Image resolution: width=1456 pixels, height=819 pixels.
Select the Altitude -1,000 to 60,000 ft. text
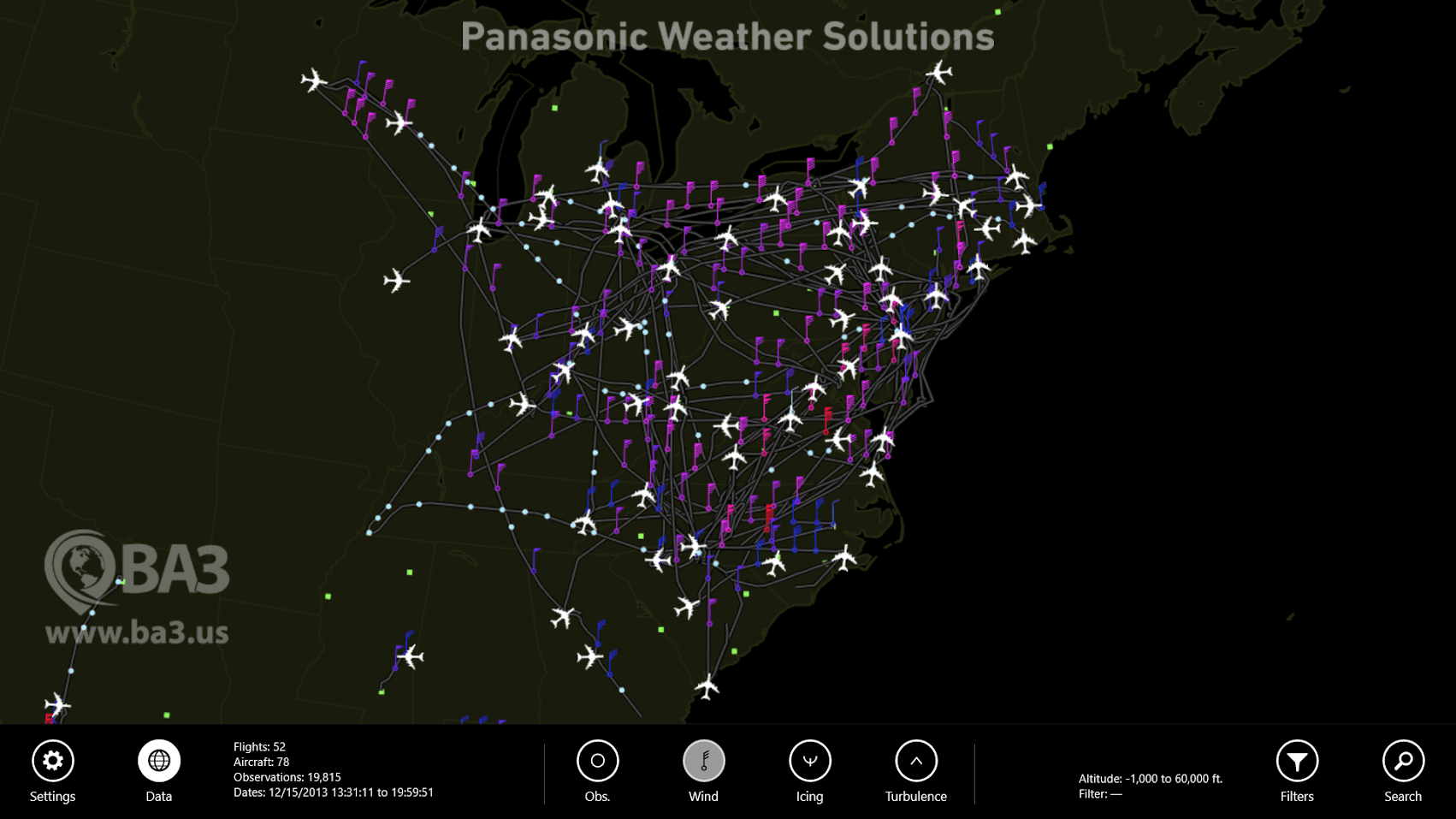pos(1150,779)
